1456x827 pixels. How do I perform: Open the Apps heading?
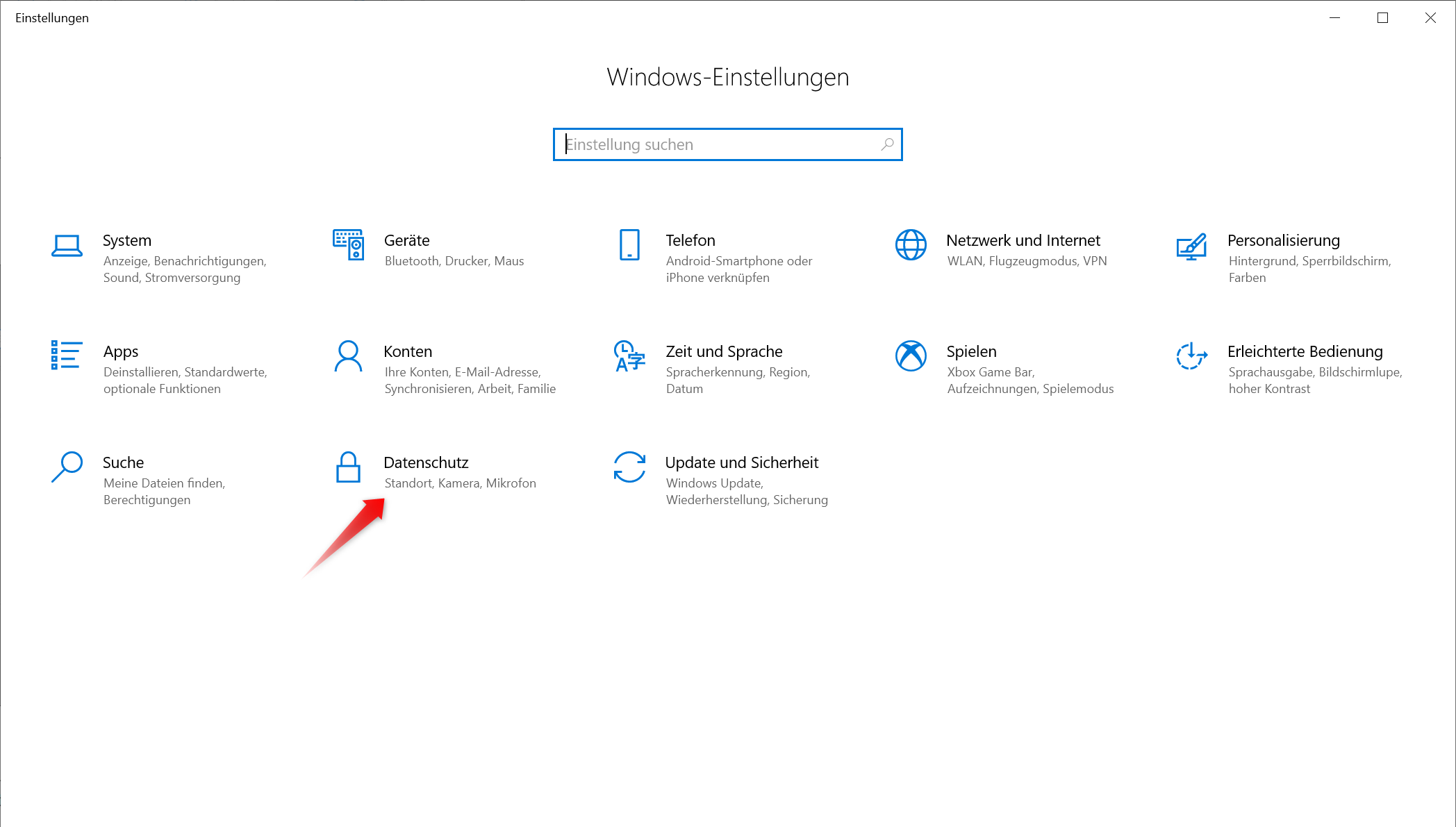(x=121, y=352)
